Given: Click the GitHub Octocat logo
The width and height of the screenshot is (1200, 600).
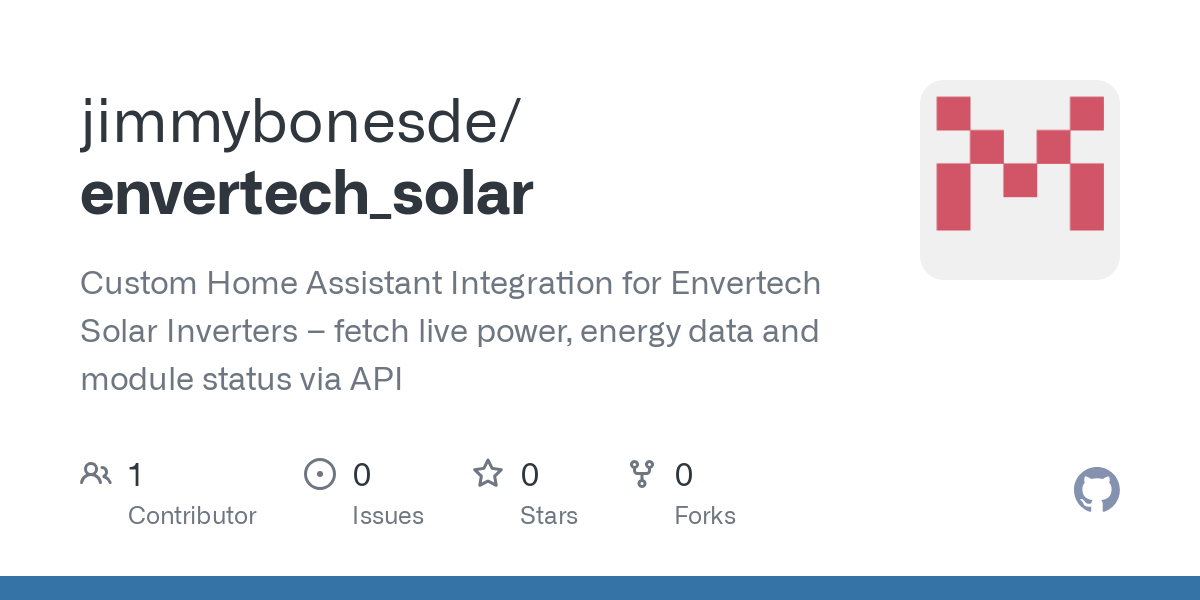Looking at the screenshot, I should (x=1096, y=490).
